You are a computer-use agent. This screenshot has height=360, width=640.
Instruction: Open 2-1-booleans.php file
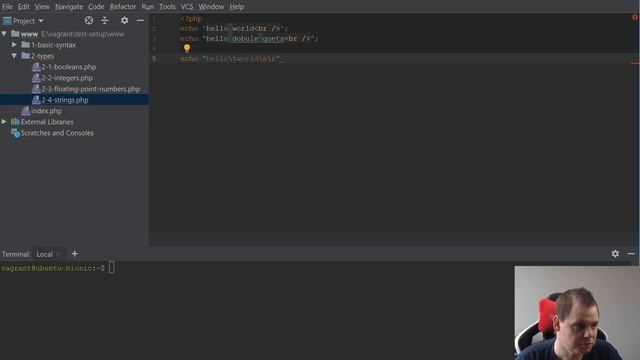[x=69, y=67]
